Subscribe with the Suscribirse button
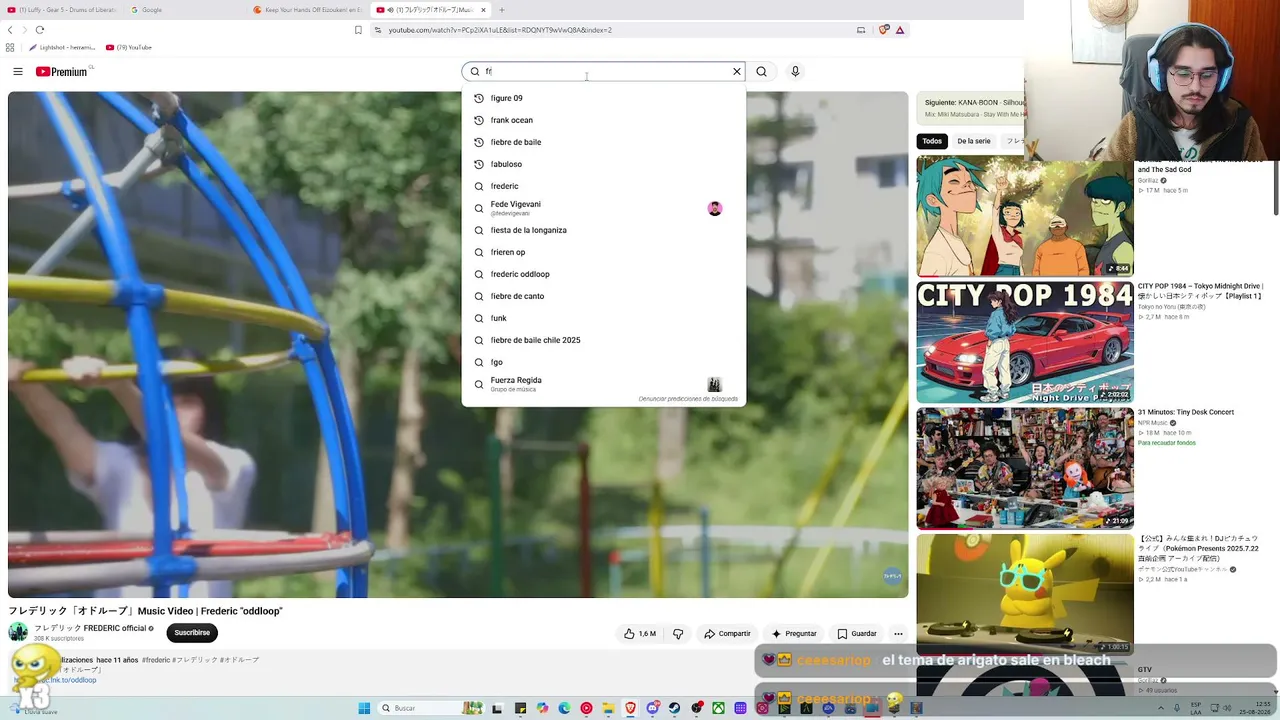 click(192, 633)
